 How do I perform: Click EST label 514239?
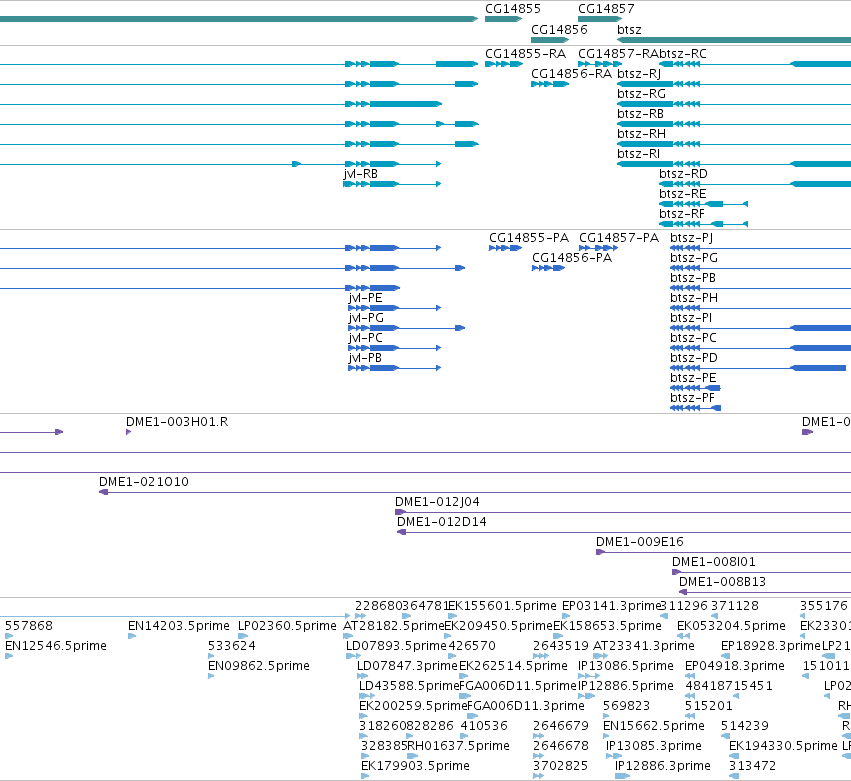[x=745, y=727]
